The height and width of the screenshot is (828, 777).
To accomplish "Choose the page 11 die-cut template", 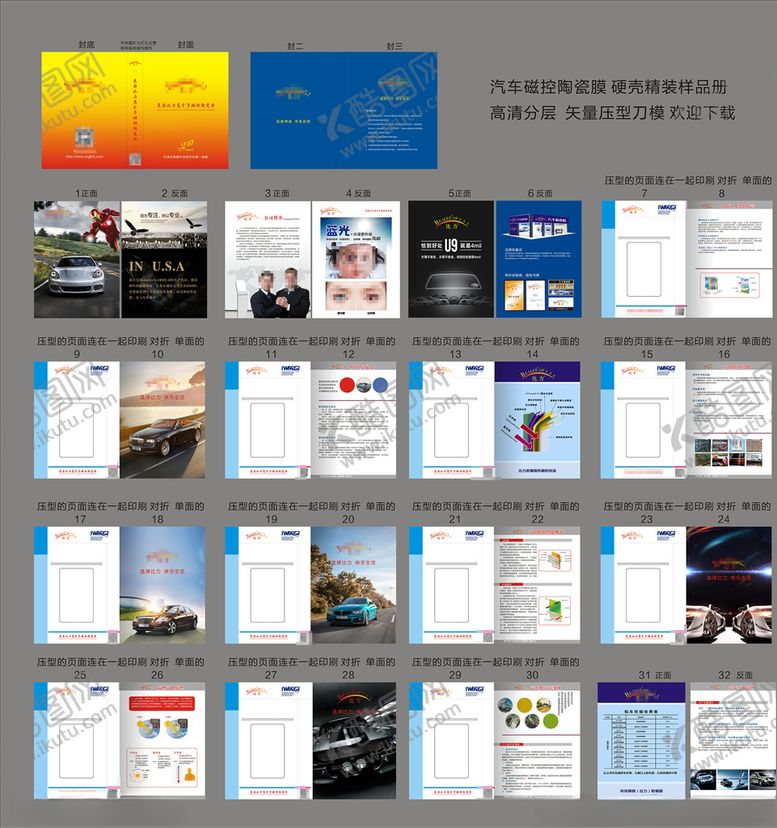I will [x=268, y=420].
